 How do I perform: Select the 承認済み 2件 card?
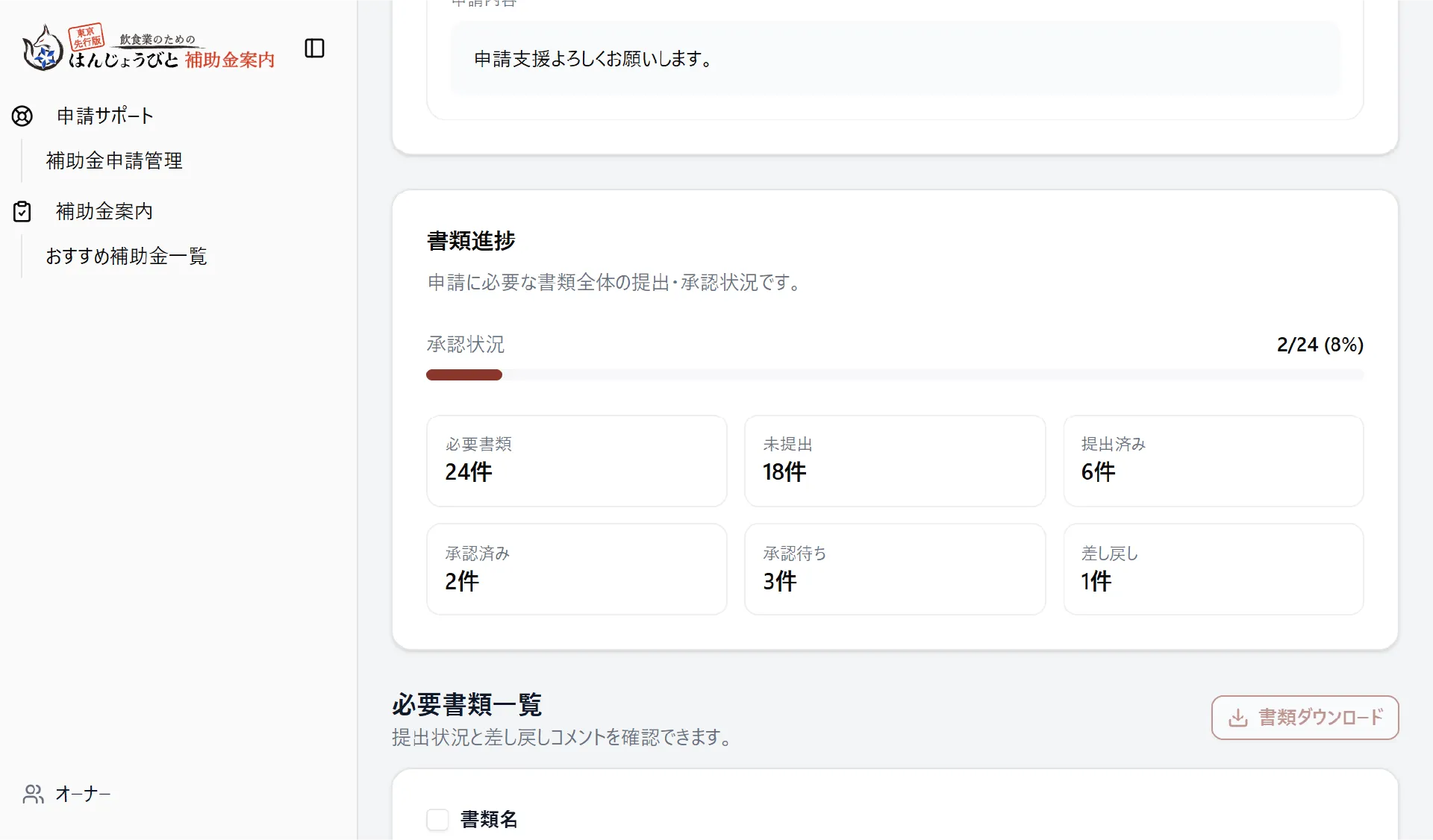[576, 569]
